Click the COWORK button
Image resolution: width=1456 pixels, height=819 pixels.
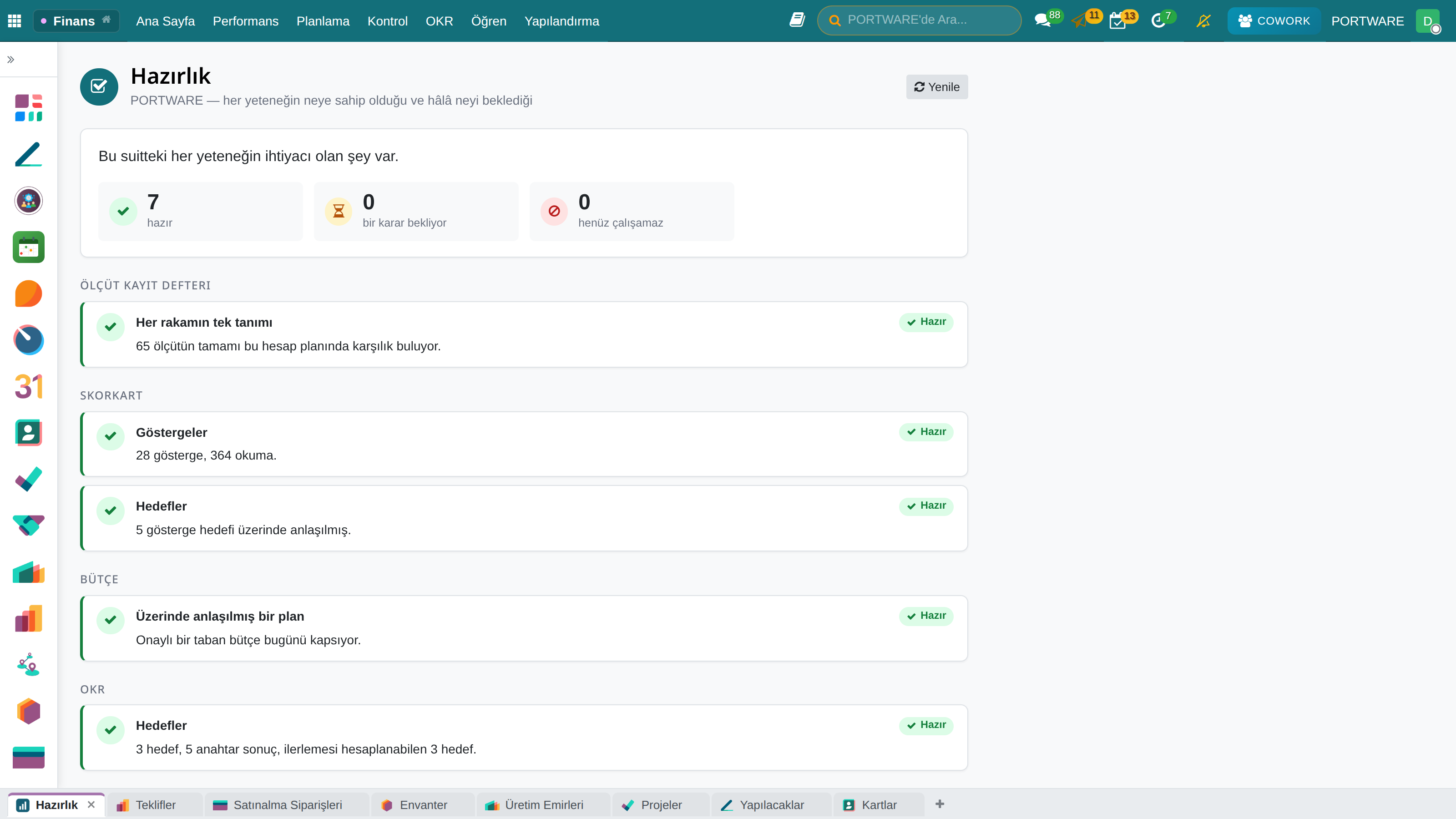pyautogui.click(x=1274, y=21)
